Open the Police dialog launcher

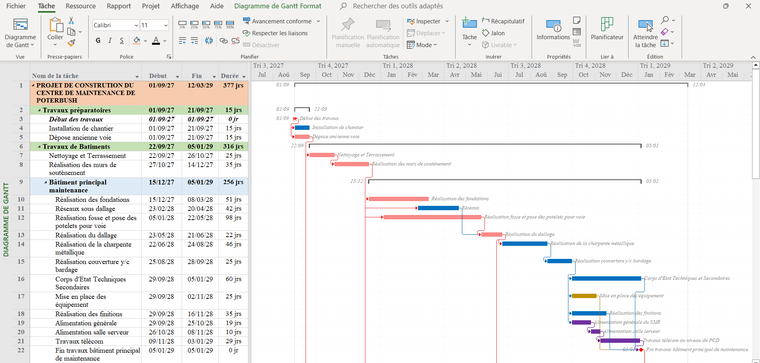tap(169, 57)
